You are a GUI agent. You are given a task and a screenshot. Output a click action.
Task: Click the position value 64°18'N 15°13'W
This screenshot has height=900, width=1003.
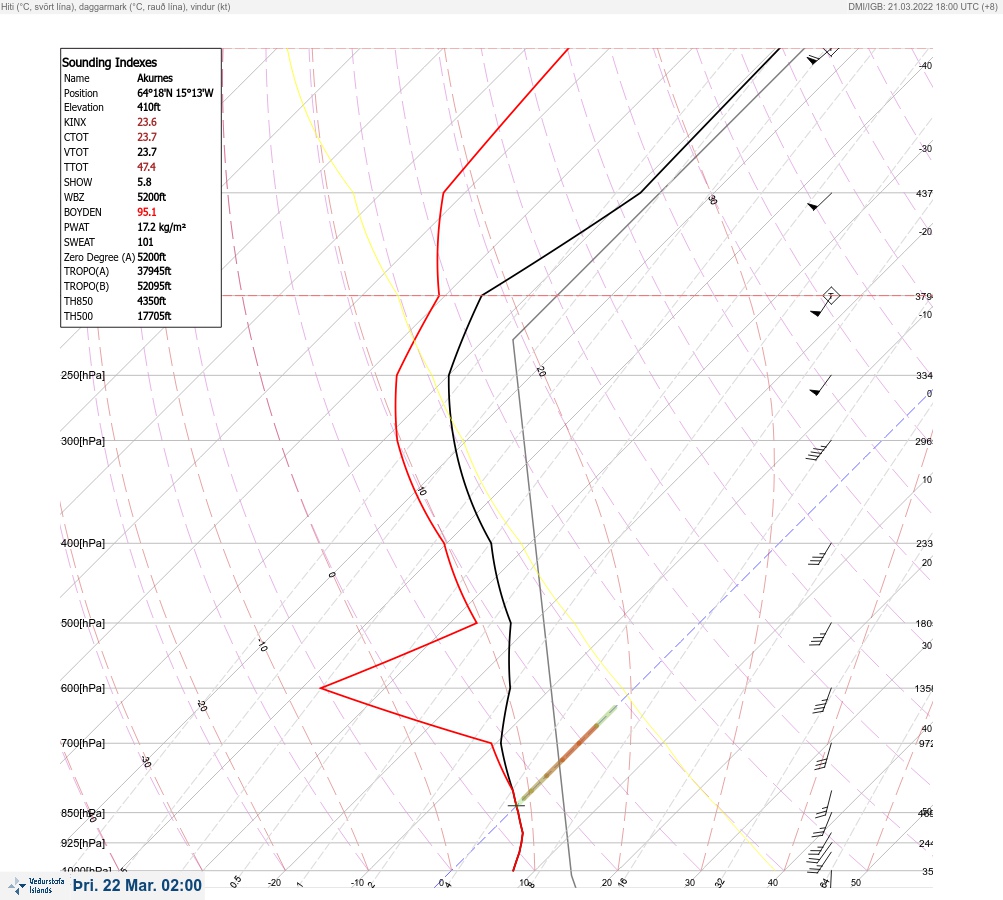(175, 93)
